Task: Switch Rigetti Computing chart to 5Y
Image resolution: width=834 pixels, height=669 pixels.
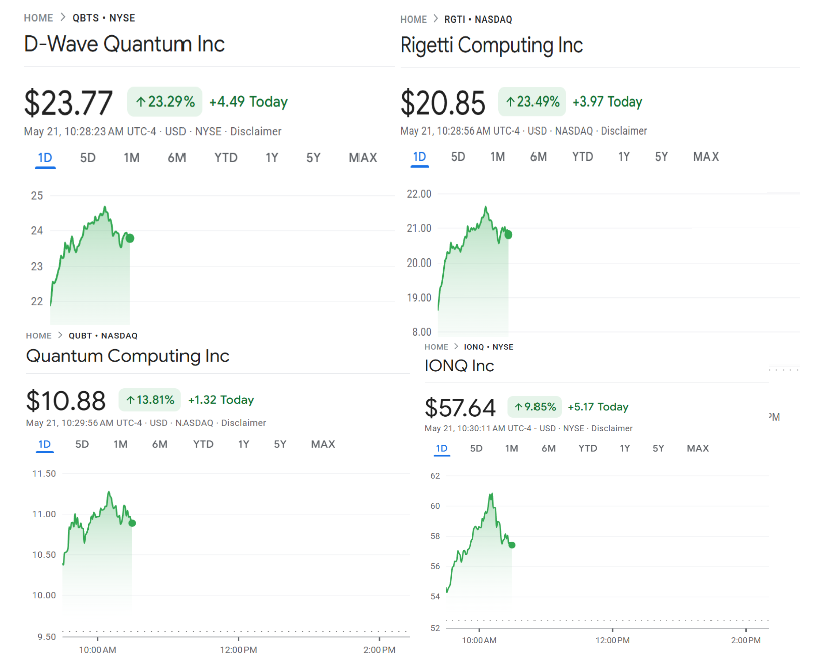Action: tap(661, 157)
